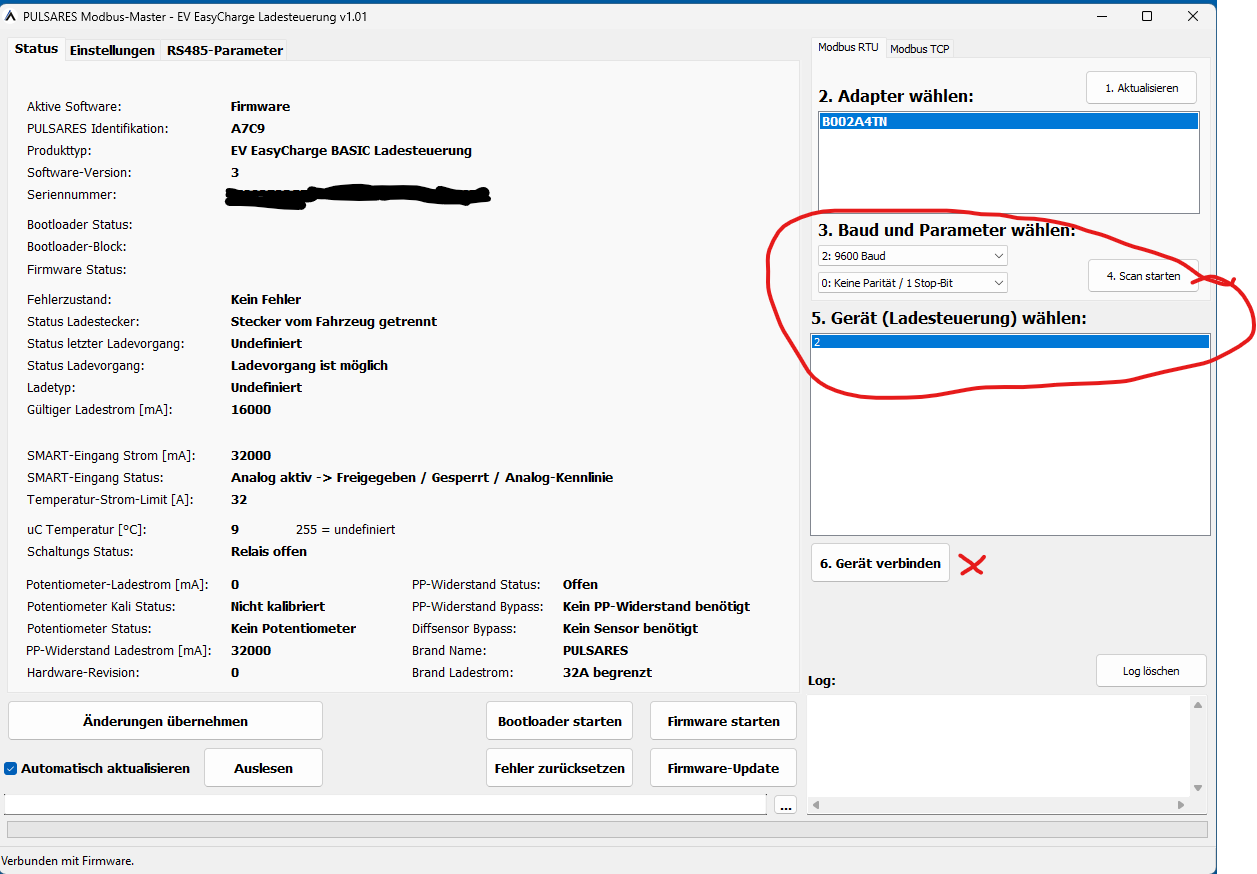This screenshot has width=1257, height=874.
Task: Click inside the Log text area
Action: point(998,746)
